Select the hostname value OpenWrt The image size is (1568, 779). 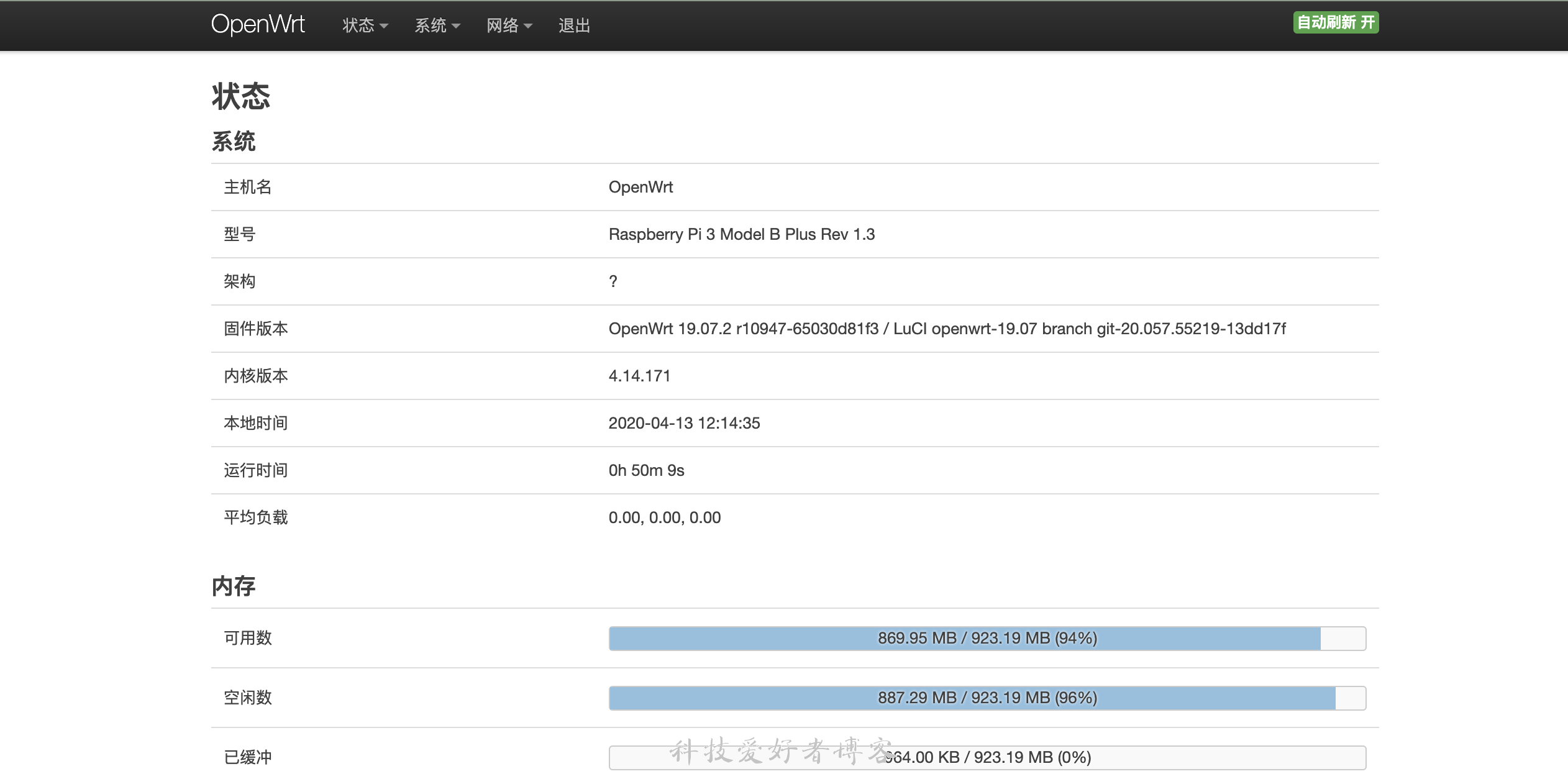tap(640, 187)
